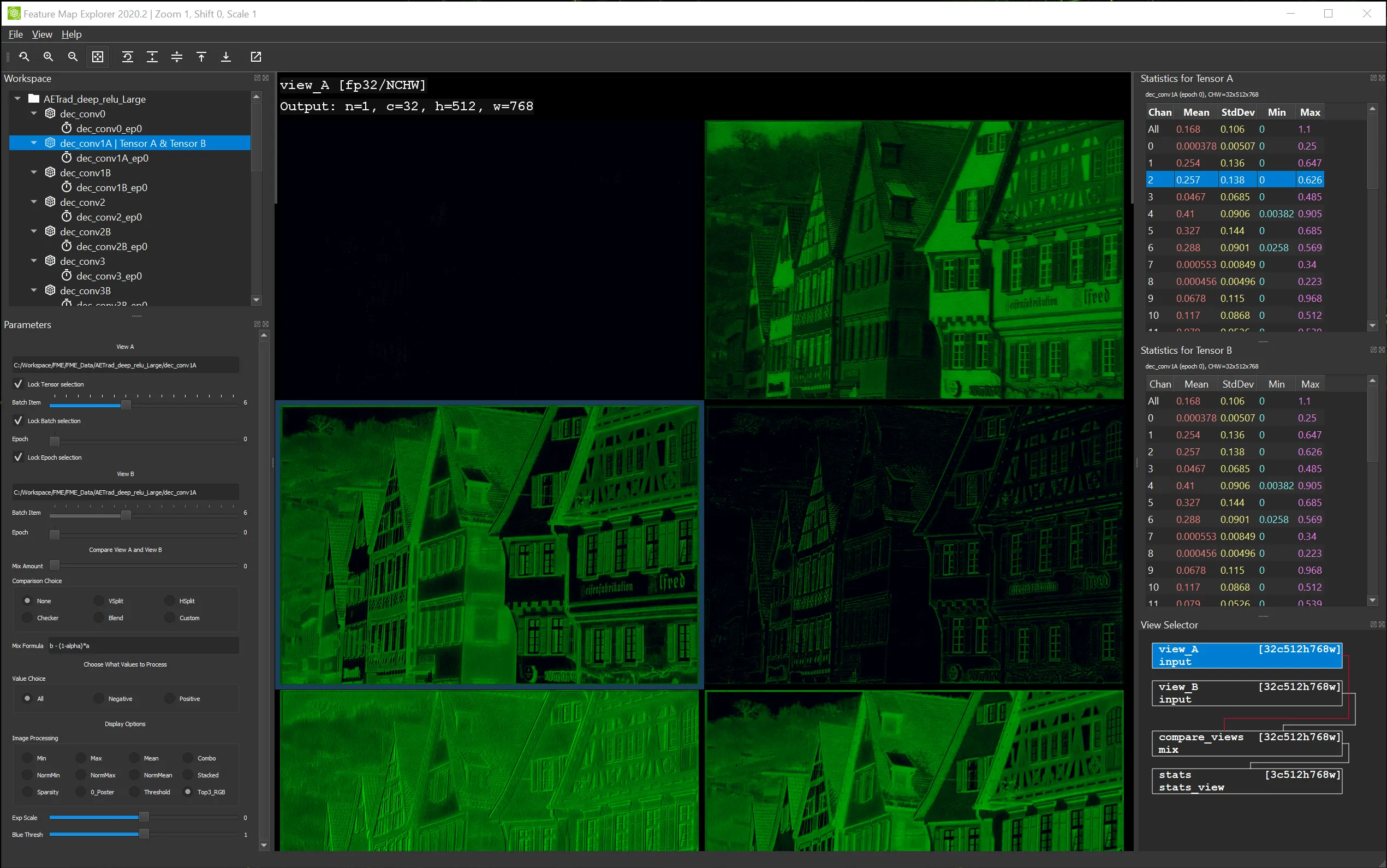
Task: Click the zoom in magnifier icon
Action: (x=48, y=57)
